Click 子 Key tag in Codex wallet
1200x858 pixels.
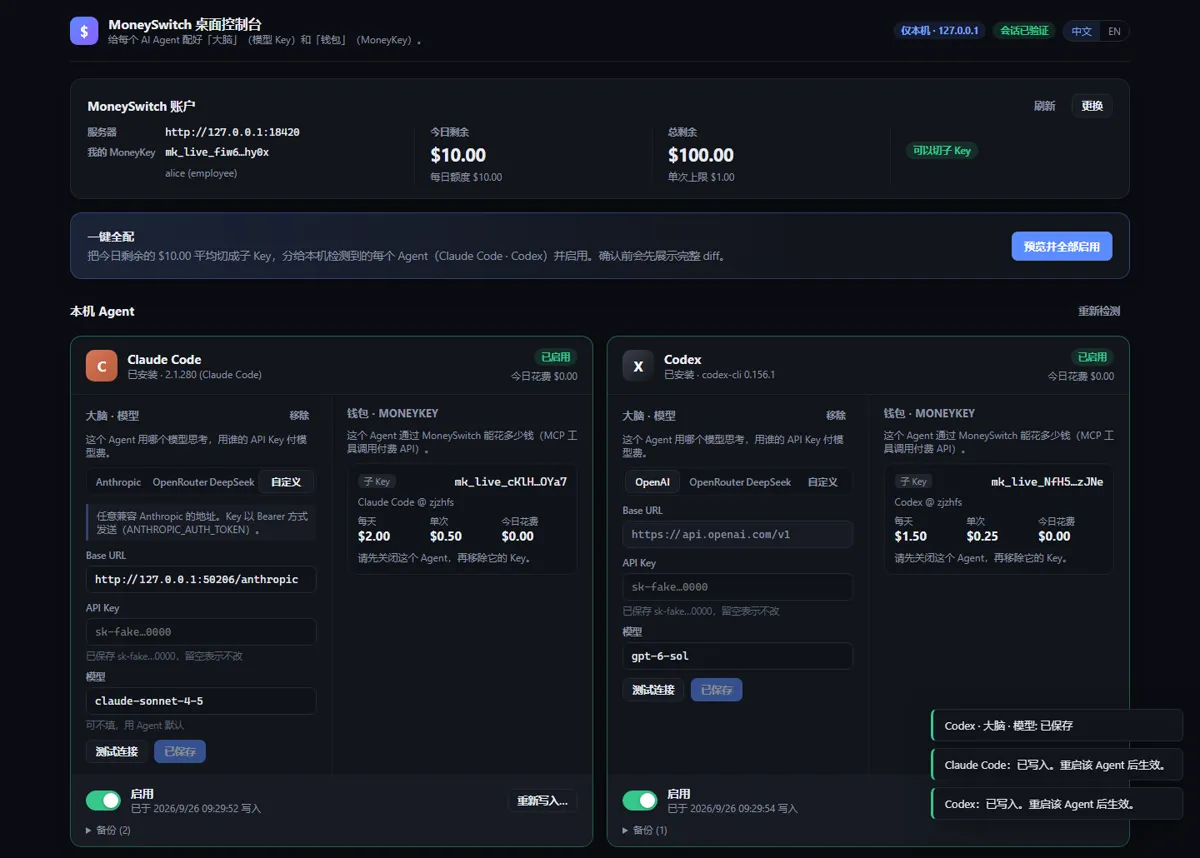(x=913, y=482)
